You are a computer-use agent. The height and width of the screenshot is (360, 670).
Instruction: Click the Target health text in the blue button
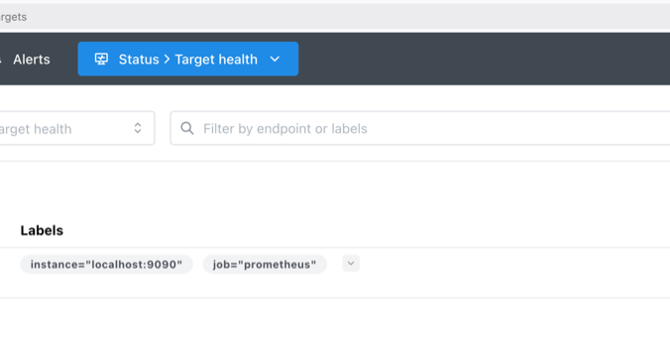click(x=216, y=59)
